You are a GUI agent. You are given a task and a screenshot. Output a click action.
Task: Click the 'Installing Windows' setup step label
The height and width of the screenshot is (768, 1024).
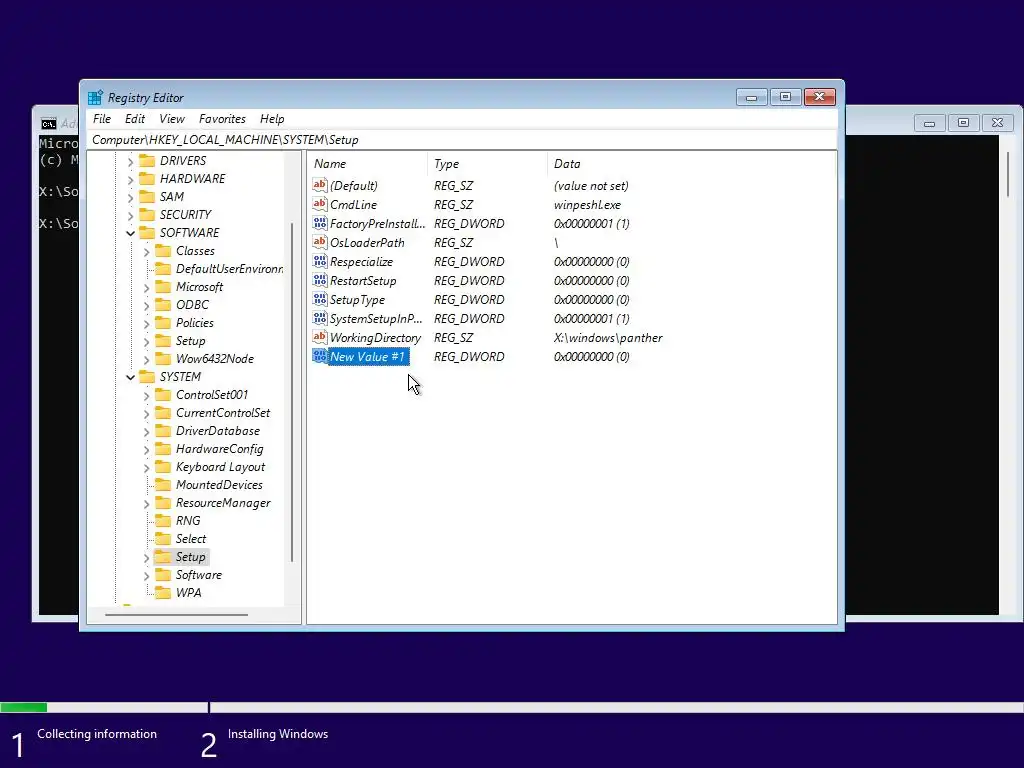(278, 734)
